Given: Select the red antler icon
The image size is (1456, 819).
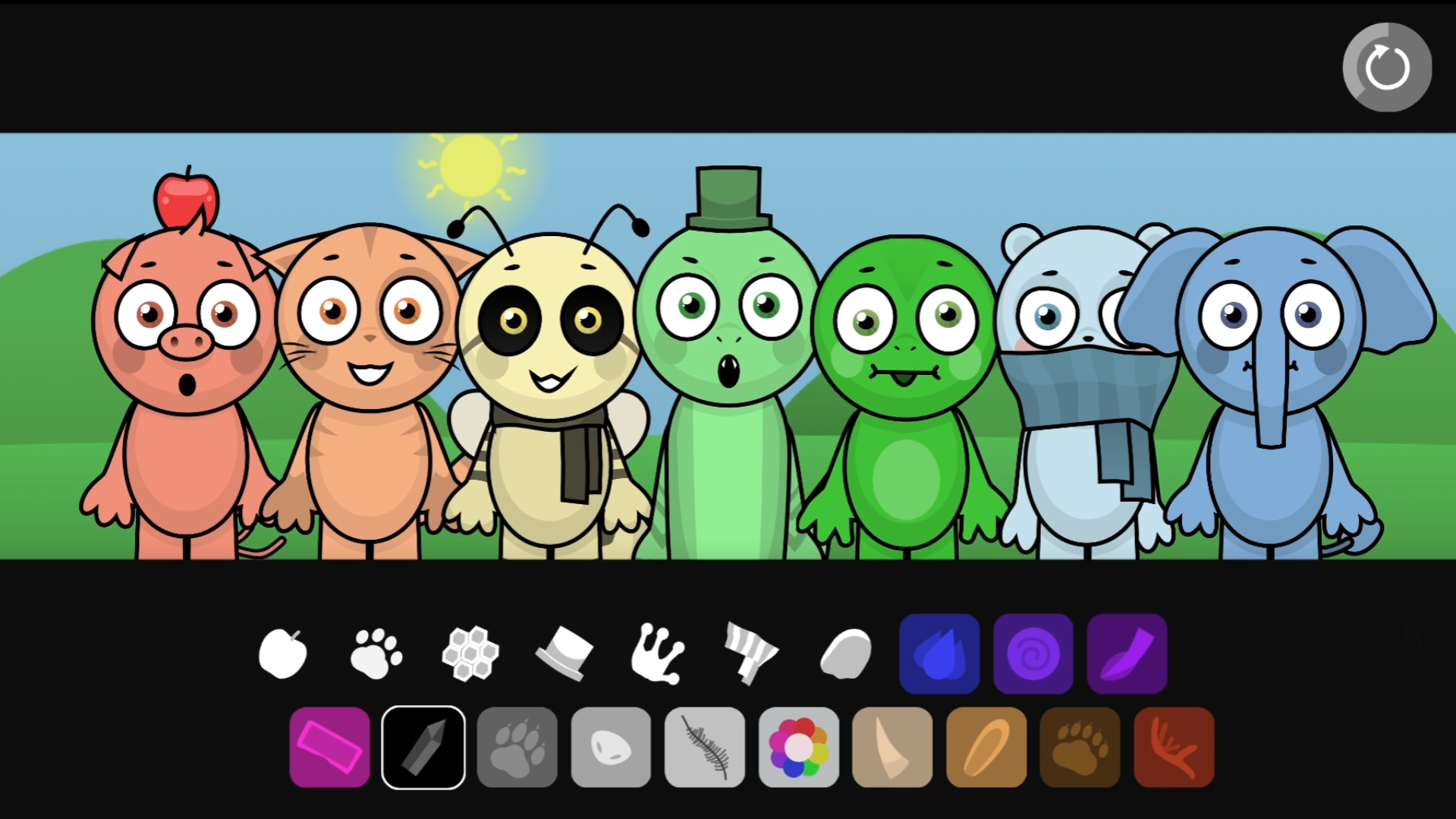Looking at the screenshot, I should (1175, 746).
